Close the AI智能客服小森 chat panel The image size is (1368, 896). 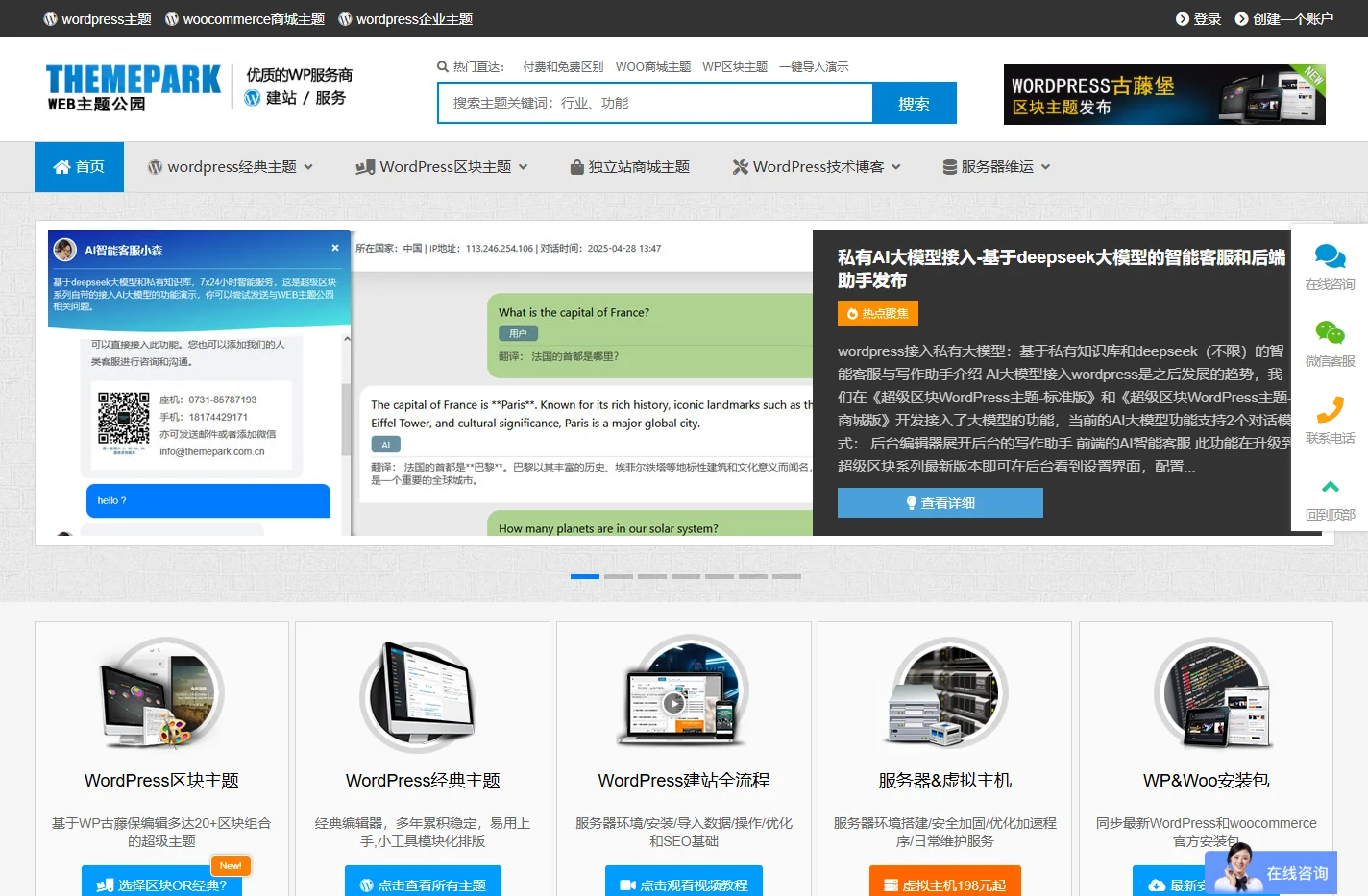tap(335, 248)
